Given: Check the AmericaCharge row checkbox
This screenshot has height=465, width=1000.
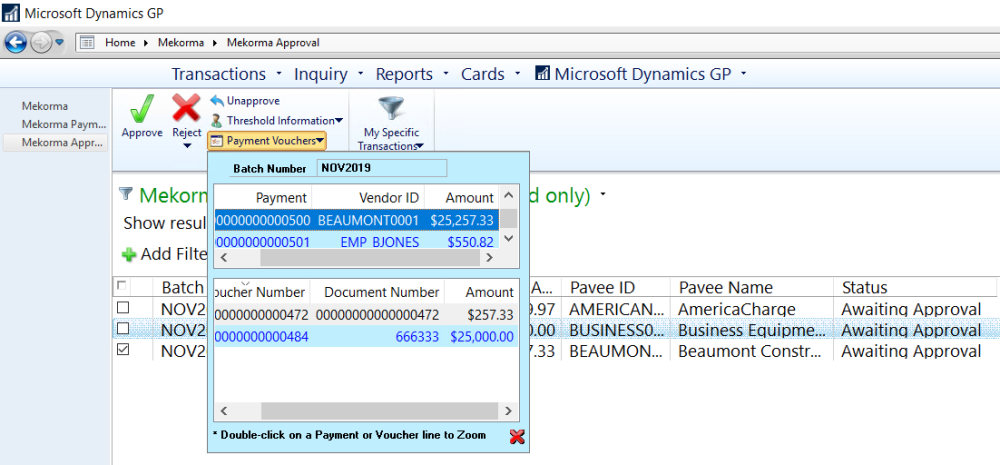Looking at the screenshot, I should (x=123, y=307).
